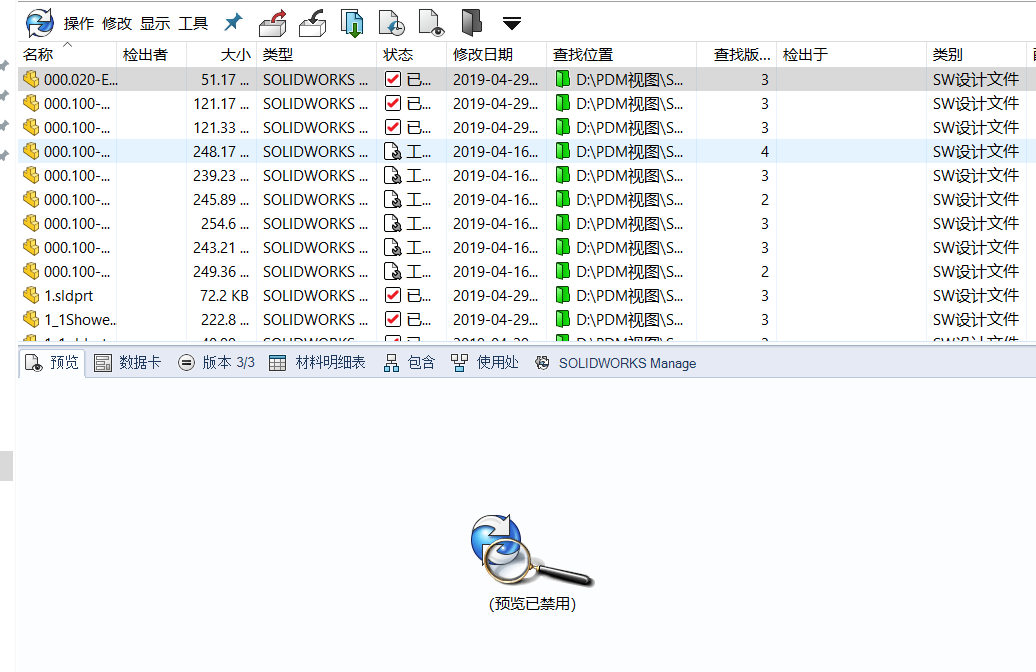The height and width of the screenshot is (672, 1036).
Task: Click the red checkmark state of 000.020-E file
Action: pos(393,80)
